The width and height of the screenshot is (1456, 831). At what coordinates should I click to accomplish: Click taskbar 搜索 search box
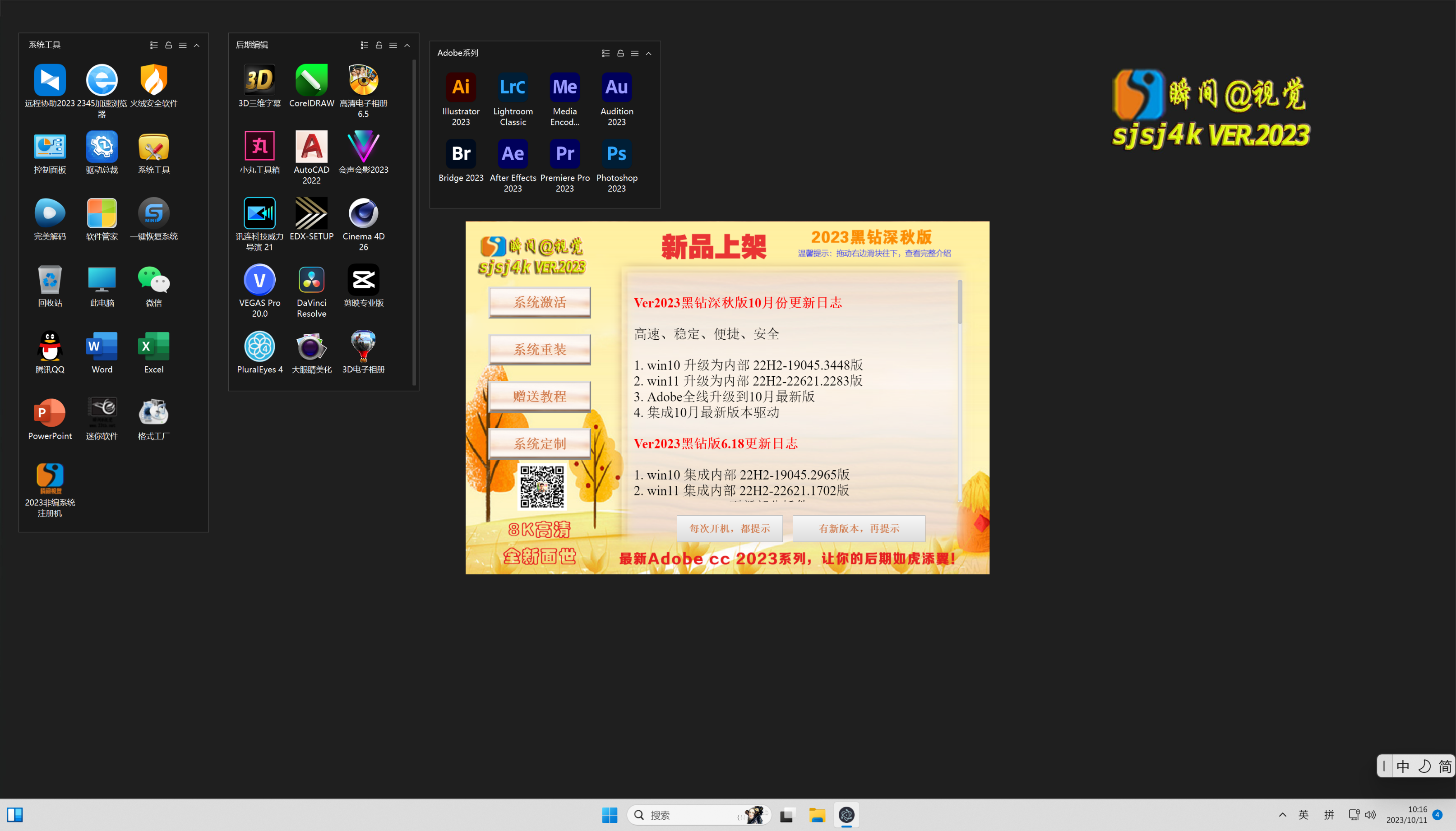(698, 815)
